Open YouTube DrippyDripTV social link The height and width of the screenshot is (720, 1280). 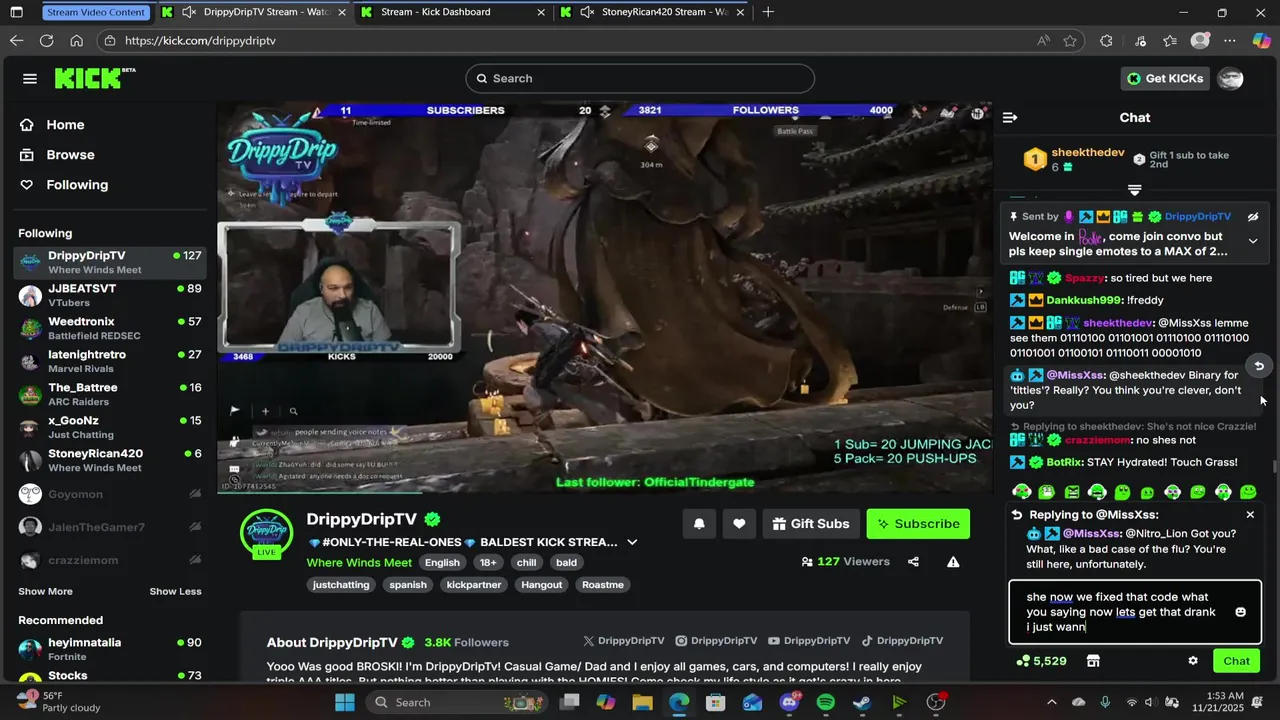click(x=810, y=641)
